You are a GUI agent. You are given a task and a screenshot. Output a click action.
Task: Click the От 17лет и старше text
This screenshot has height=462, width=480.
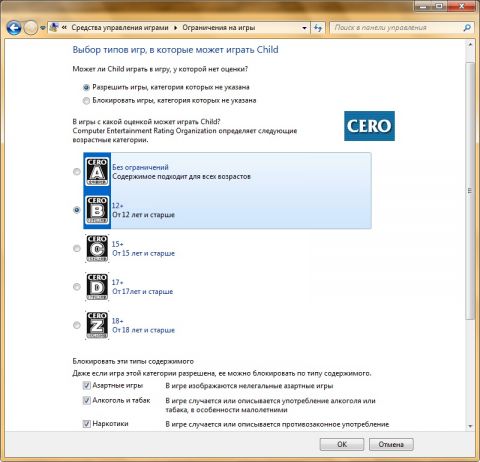(143, 292)
